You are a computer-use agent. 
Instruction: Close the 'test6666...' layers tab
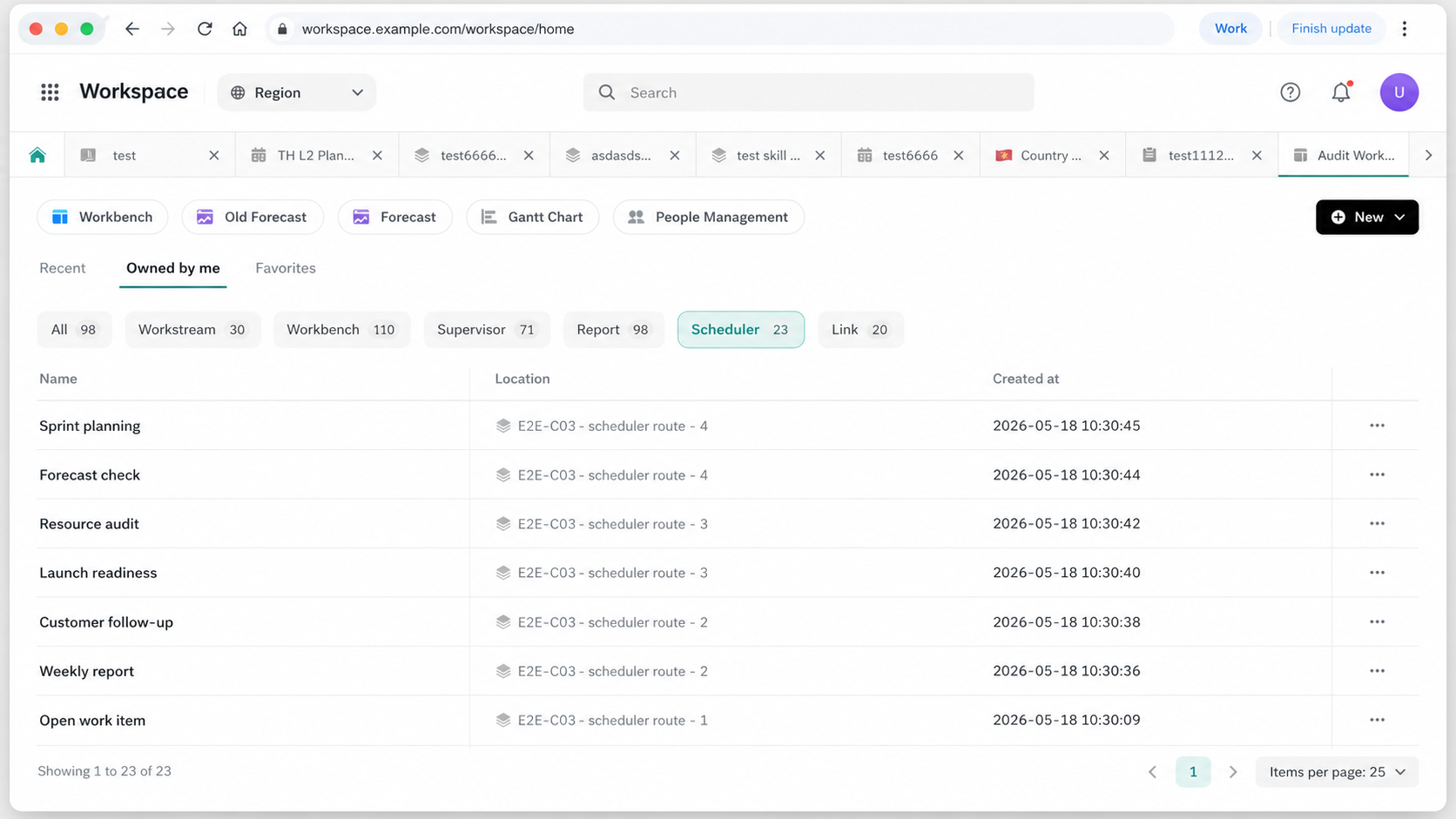tap(529, 155)
